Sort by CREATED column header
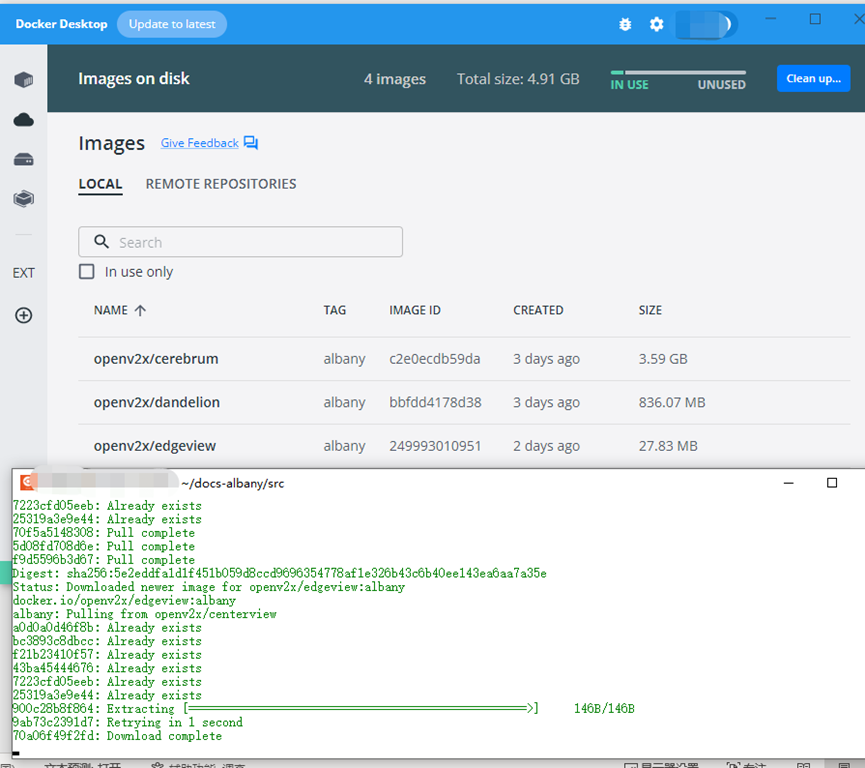This screenshot has height=768, width=865. point(538,310)
